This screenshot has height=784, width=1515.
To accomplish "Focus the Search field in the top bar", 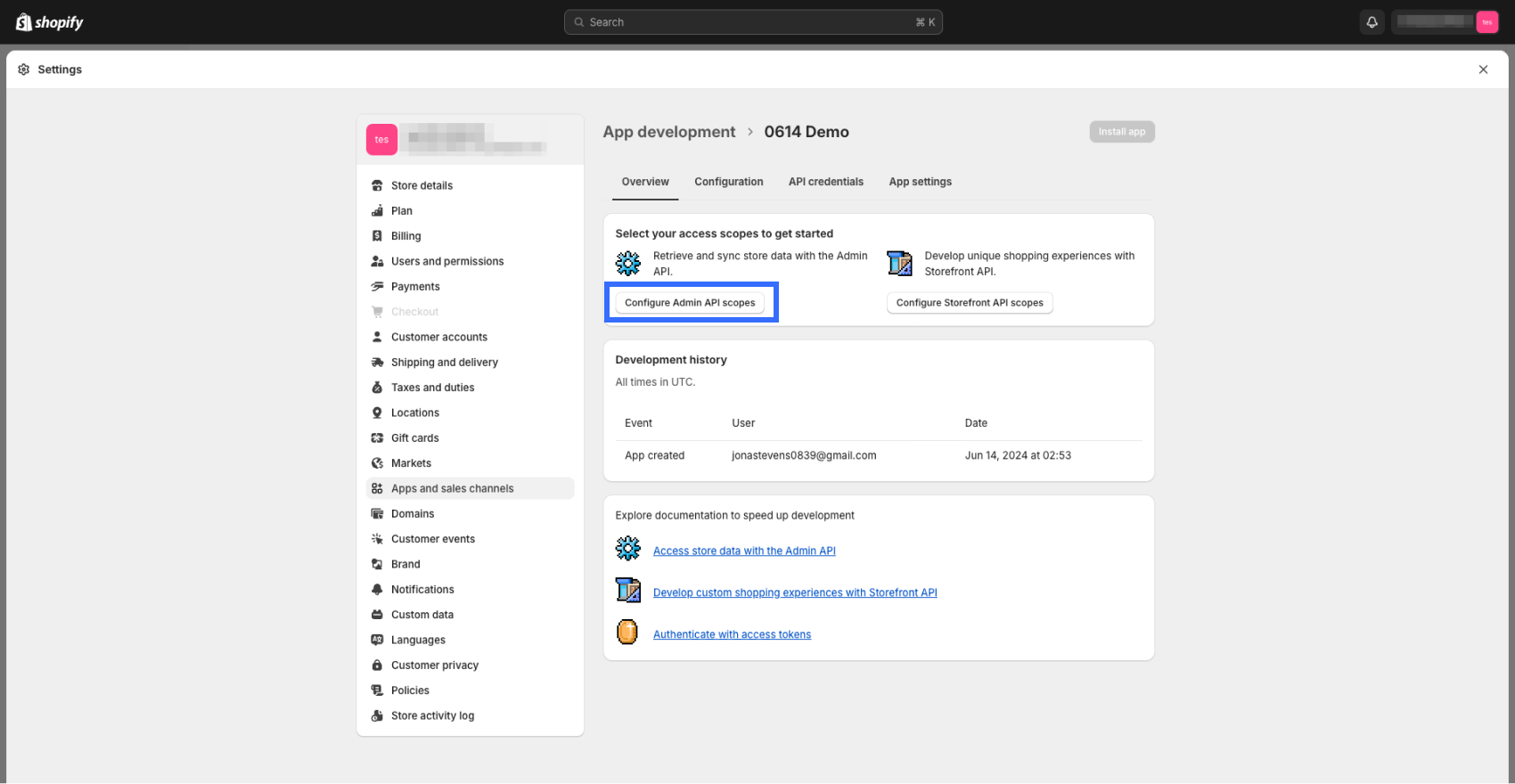I will tap(753, 22).
